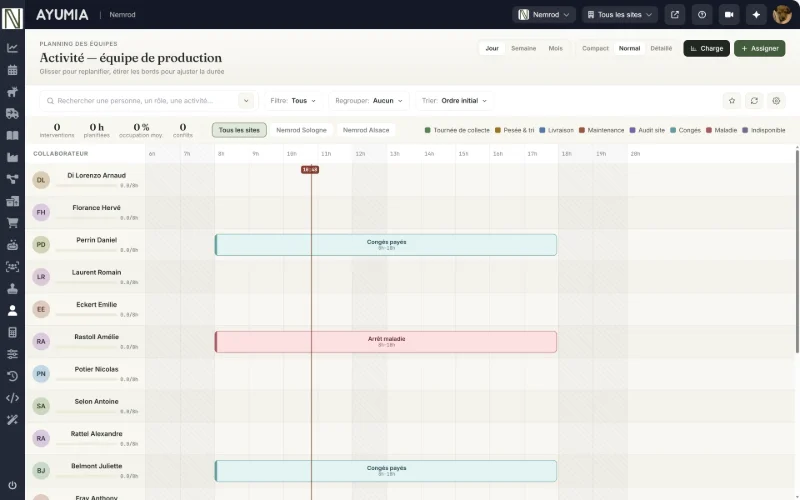Click the external link icon in header
Screen dimensions: 800x500
[x=674, y=15]
